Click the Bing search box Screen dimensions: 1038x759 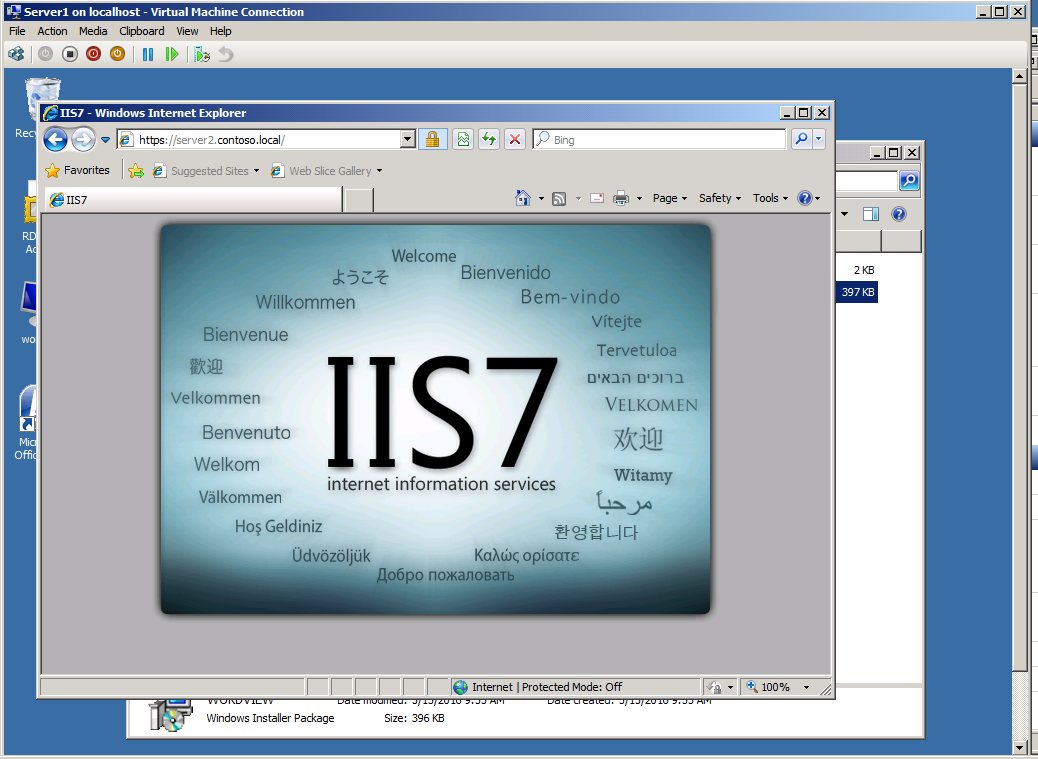click(659, 140)
